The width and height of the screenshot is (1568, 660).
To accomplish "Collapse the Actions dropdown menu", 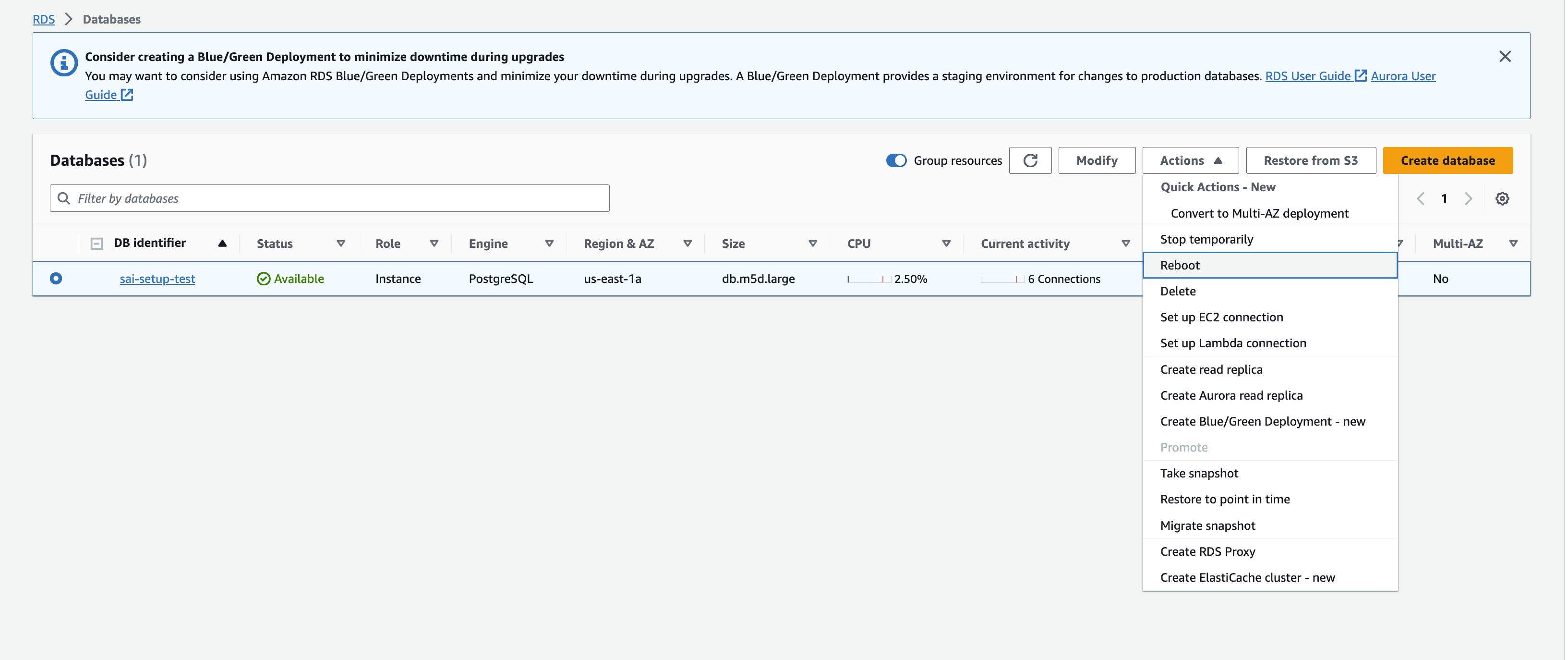I will (x=1190, y=160).
